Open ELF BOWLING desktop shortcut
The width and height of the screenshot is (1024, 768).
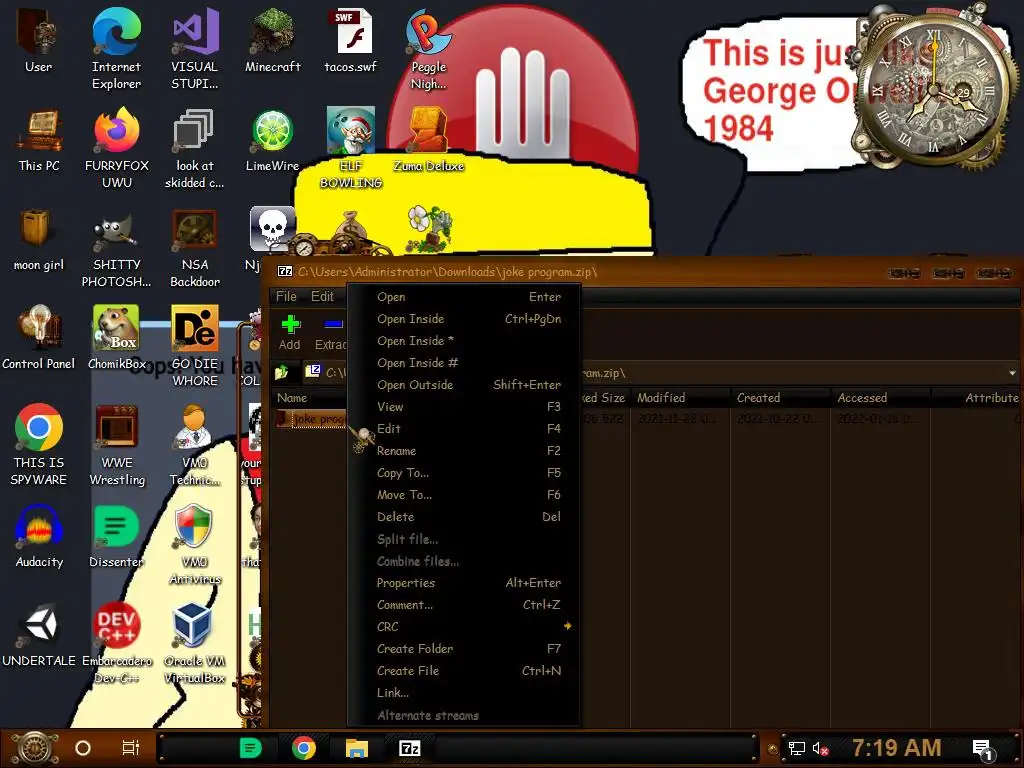351,148
